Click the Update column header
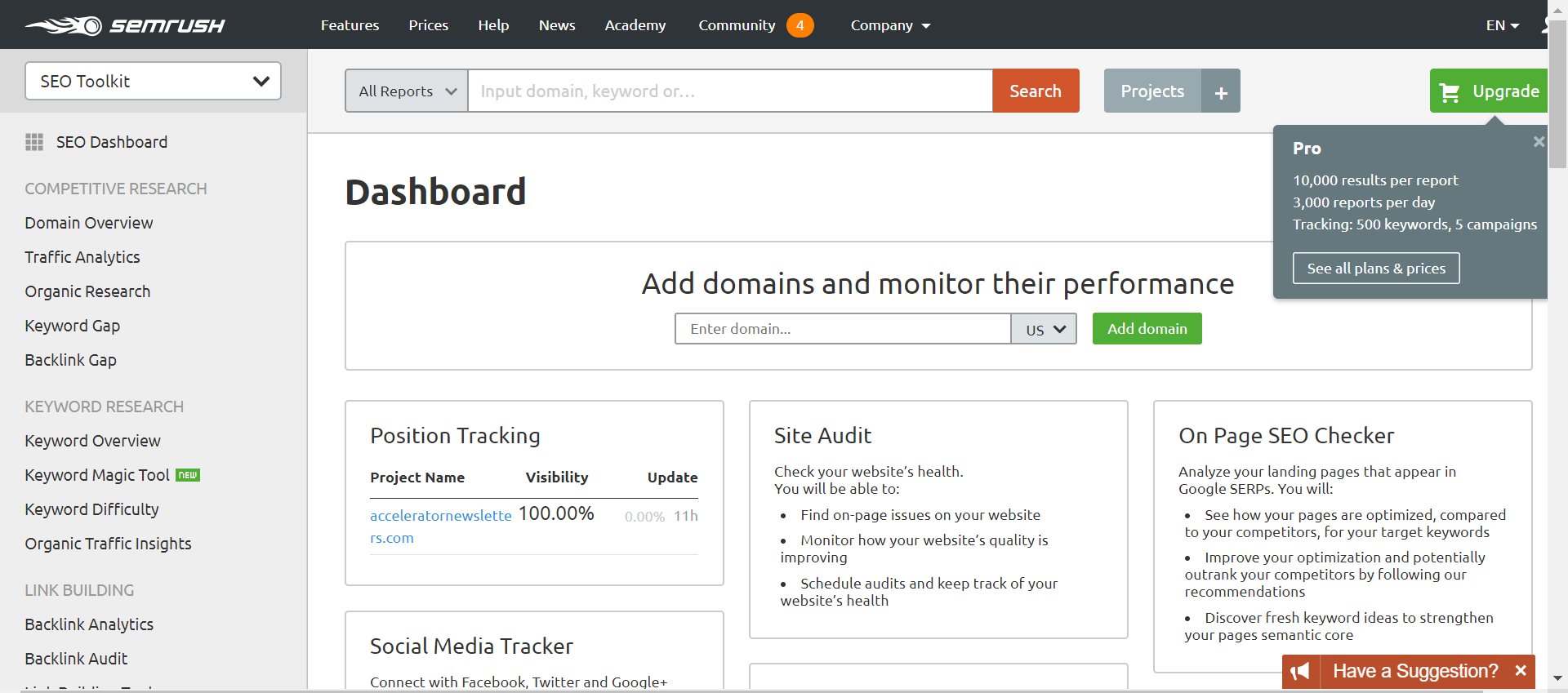The image size is (1568, 693). point(673,478)
